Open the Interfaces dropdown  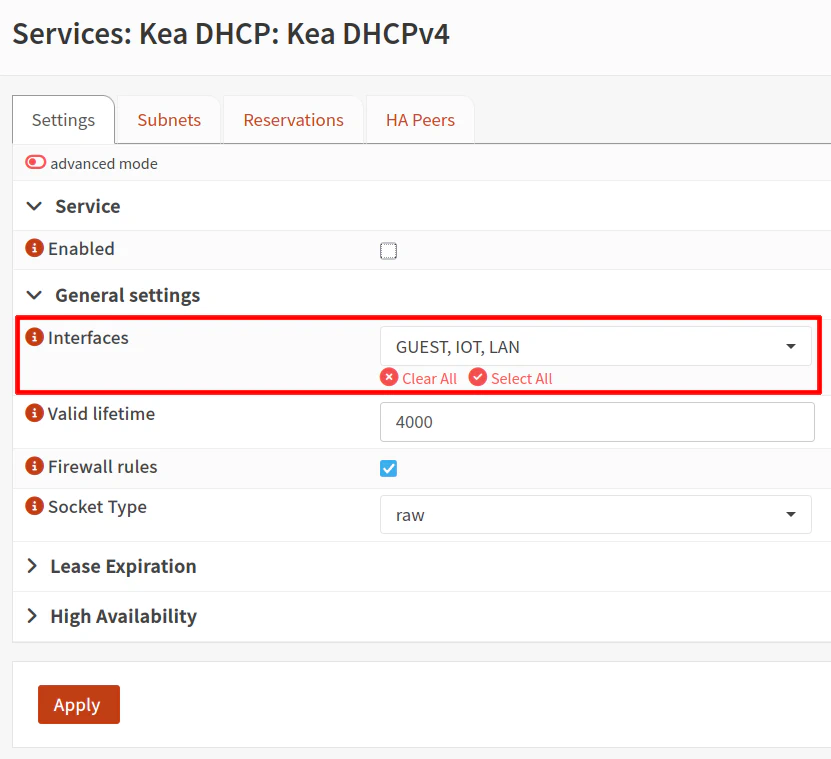[x=596, y=346]
